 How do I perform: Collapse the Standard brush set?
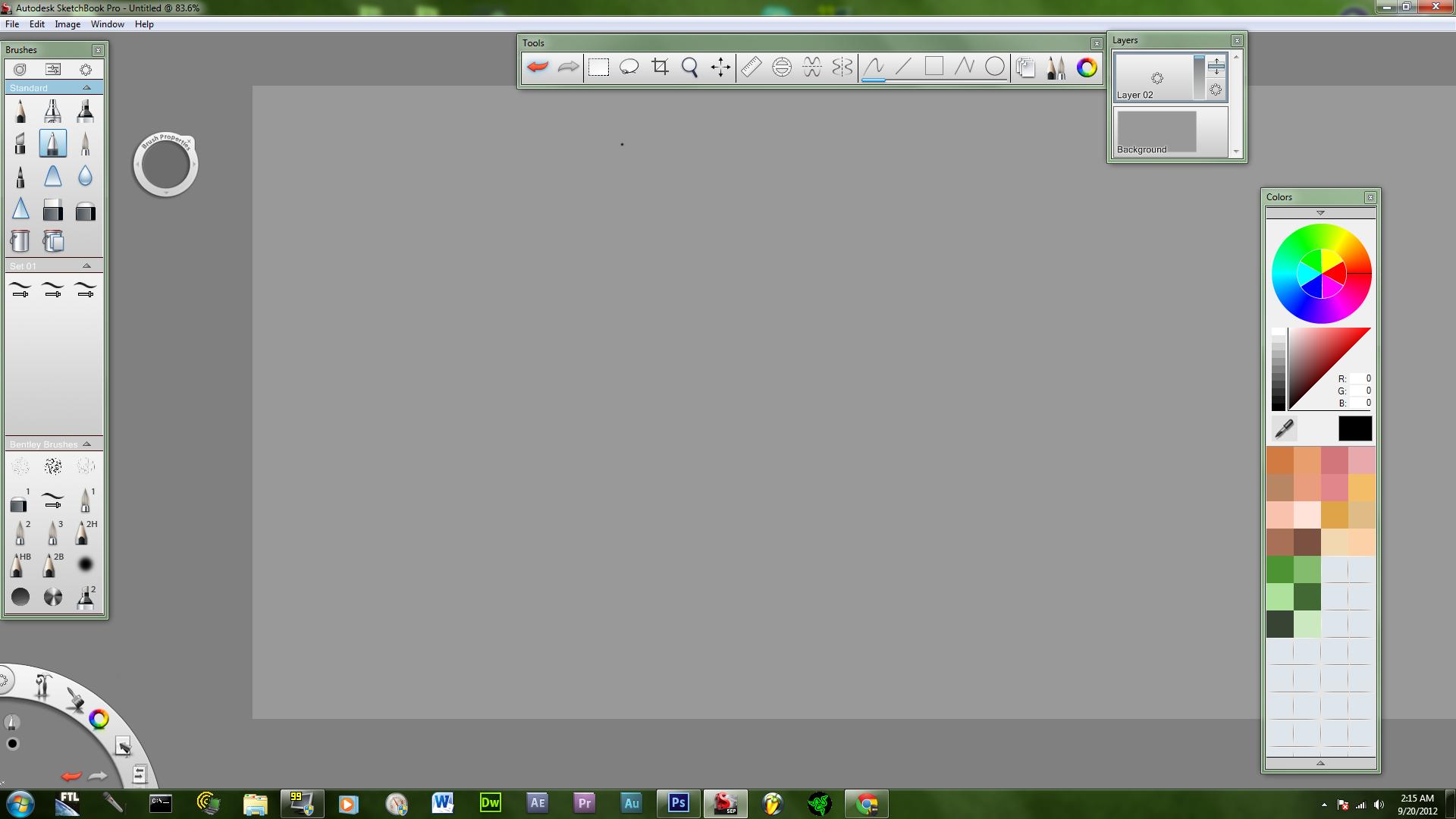coord(86,88)
